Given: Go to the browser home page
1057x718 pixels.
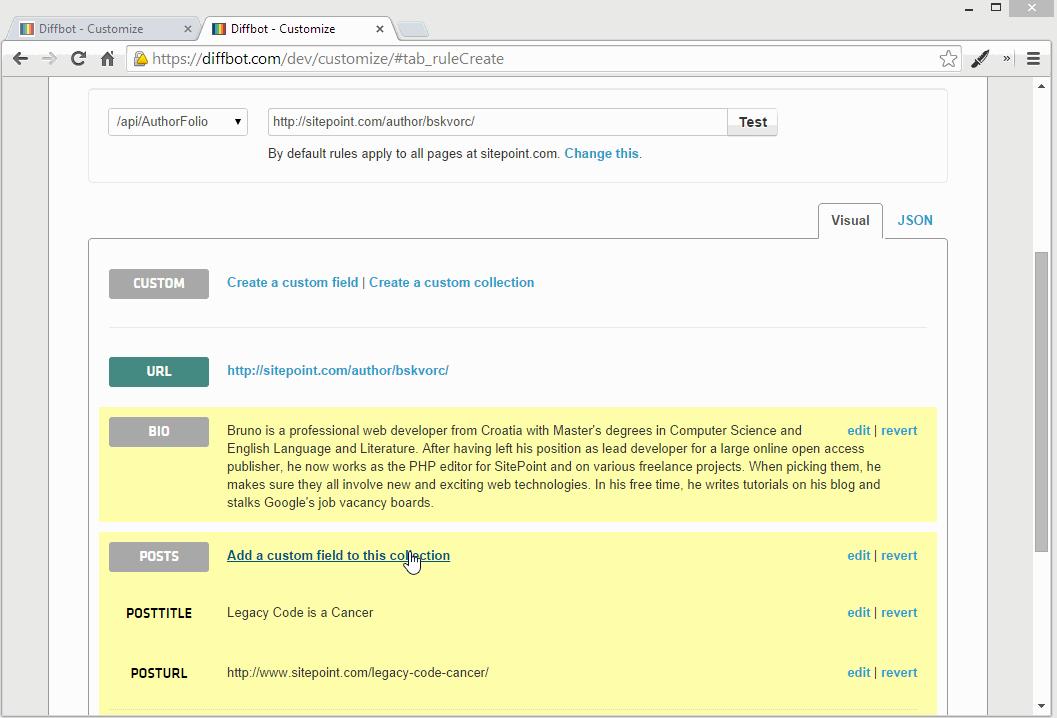Looking at the screenshot, I should pyautogui.click(x=107, y=59).
